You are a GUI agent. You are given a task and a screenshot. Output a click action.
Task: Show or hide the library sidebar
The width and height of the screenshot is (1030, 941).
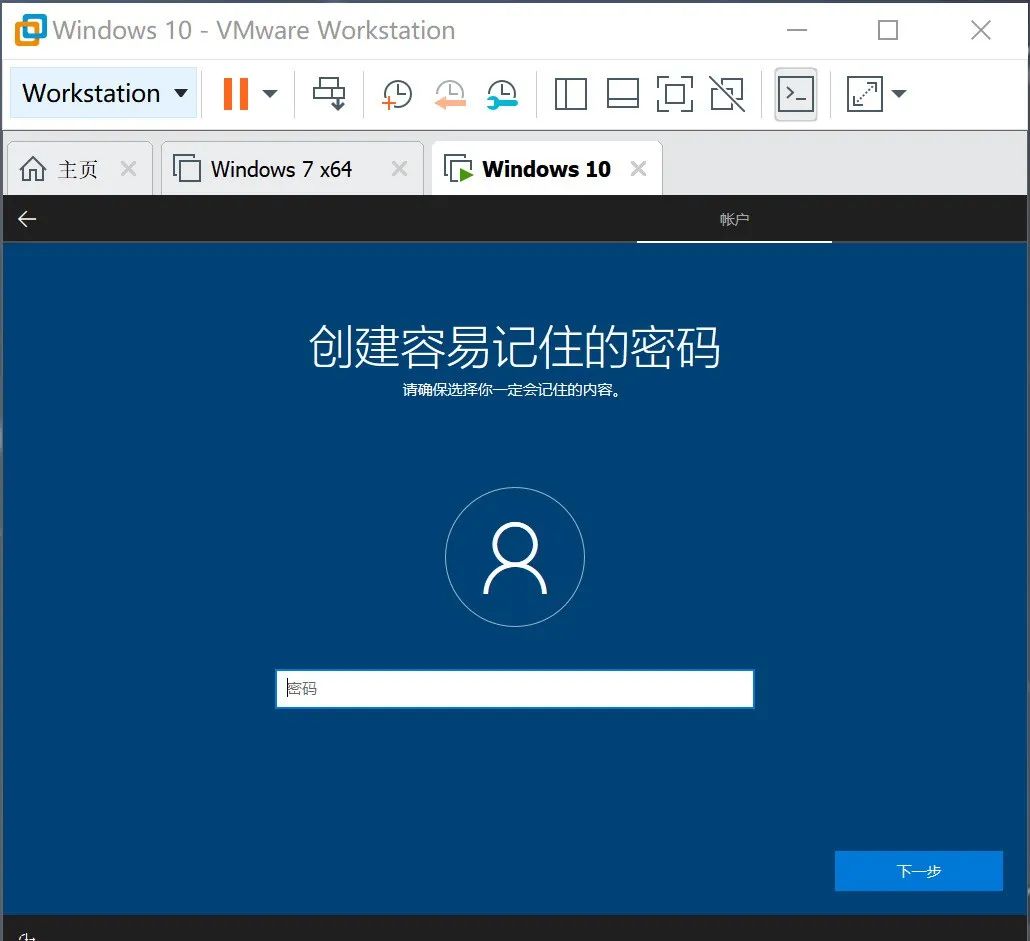click(570, 93)
